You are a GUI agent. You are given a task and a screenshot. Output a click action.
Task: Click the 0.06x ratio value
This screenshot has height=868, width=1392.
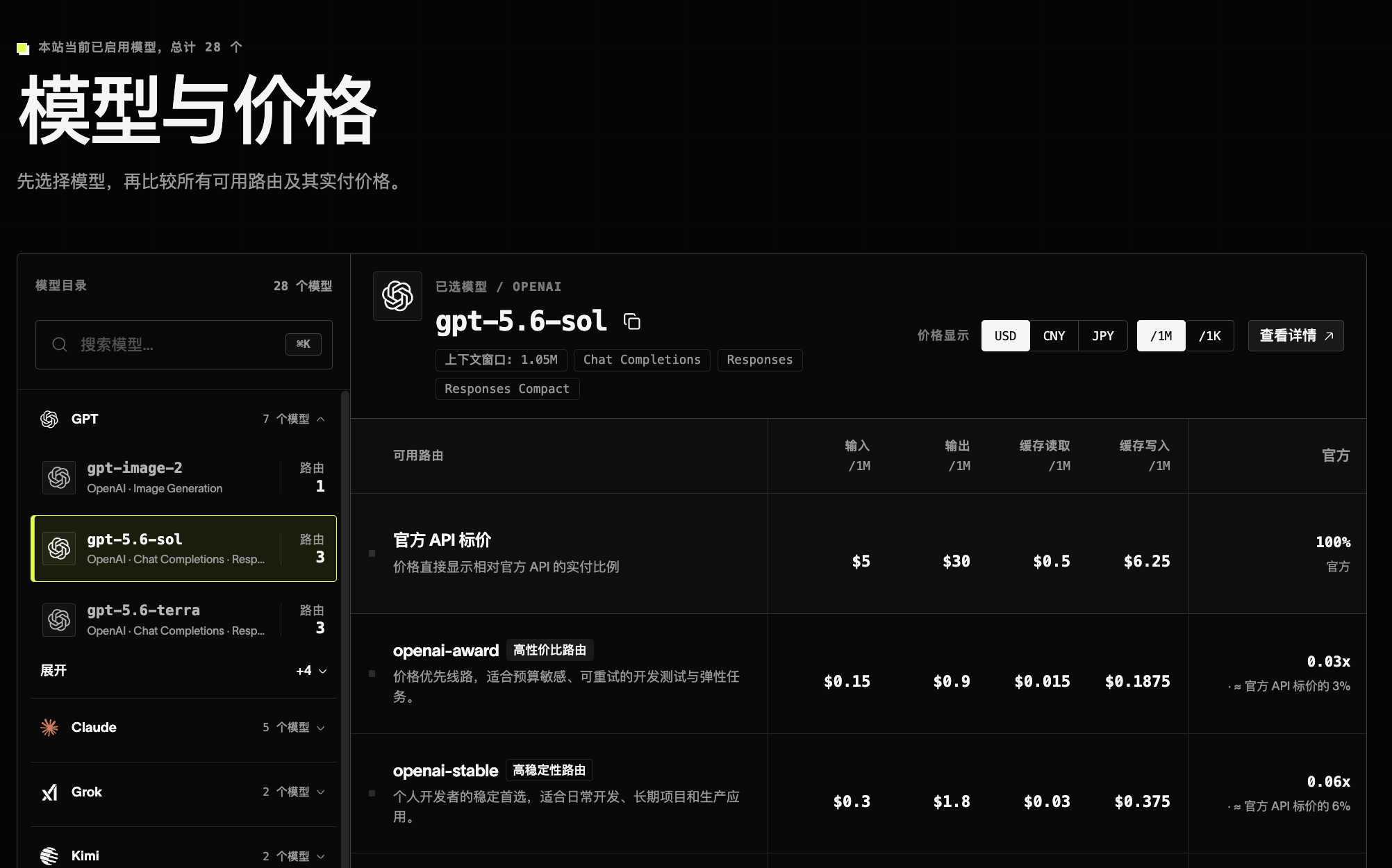click(x=1329, y=781)
